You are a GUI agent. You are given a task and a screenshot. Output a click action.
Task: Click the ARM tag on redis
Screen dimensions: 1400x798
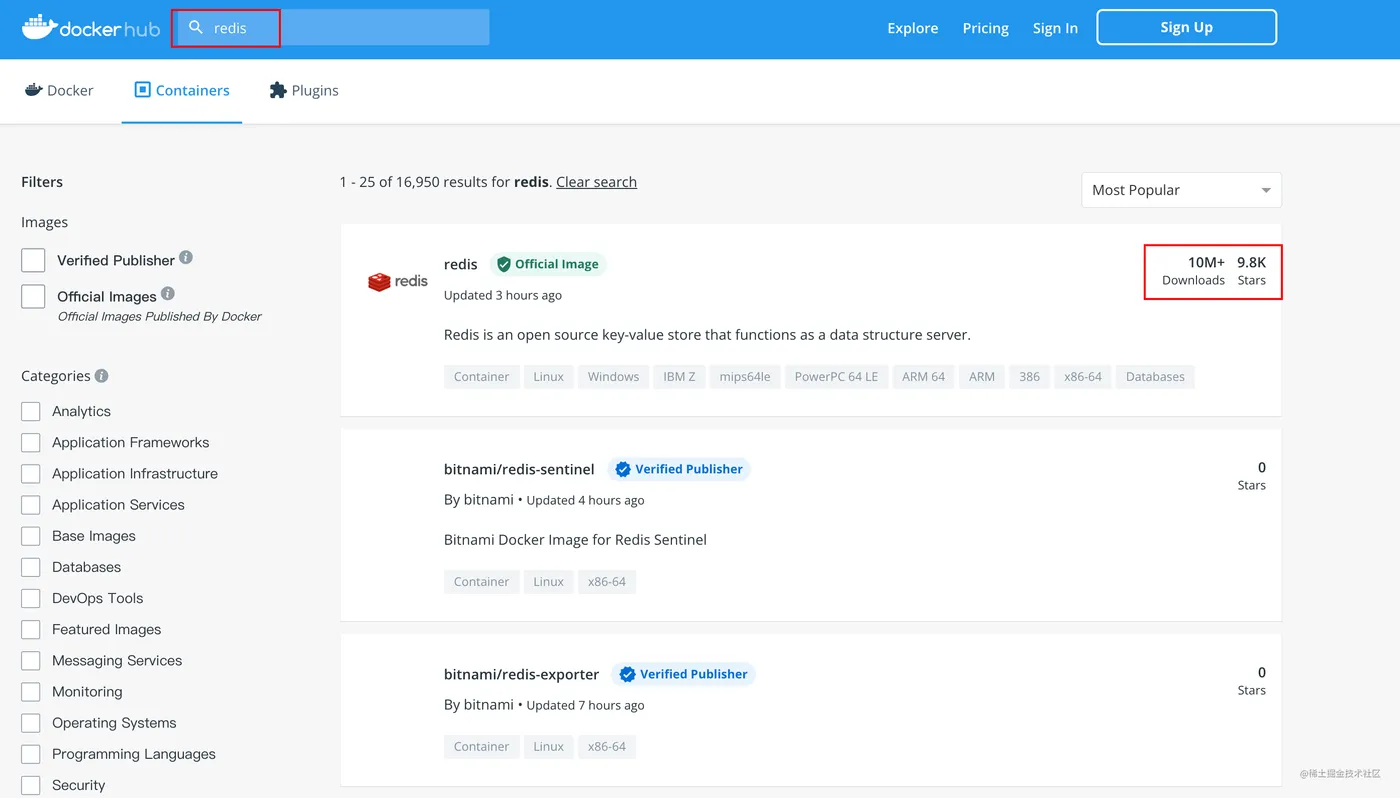click(x=982, y=377)
